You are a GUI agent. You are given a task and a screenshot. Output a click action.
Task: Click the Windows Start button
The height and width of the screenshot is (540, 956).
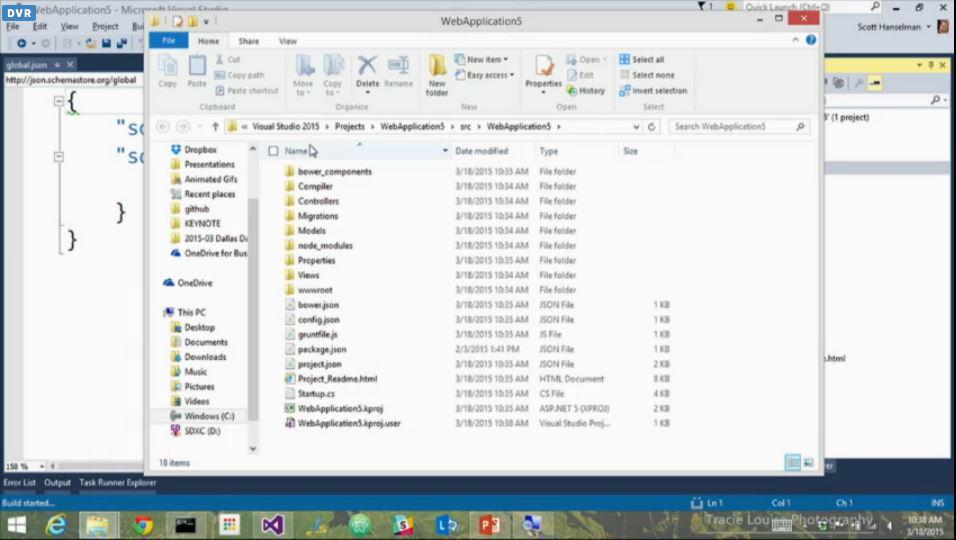(16, 525)
